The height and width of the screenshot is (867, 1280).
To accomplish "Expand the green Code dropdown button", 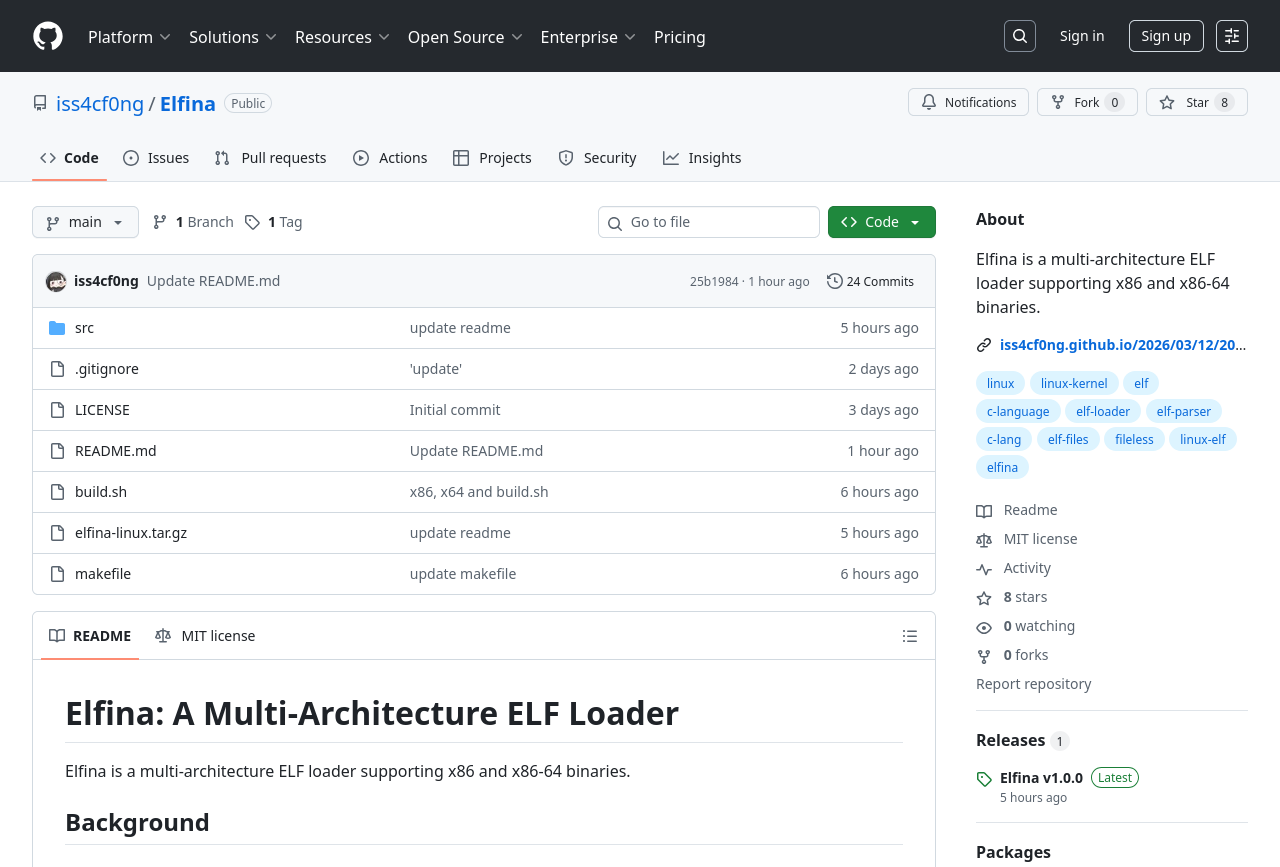I will [881, 222].
